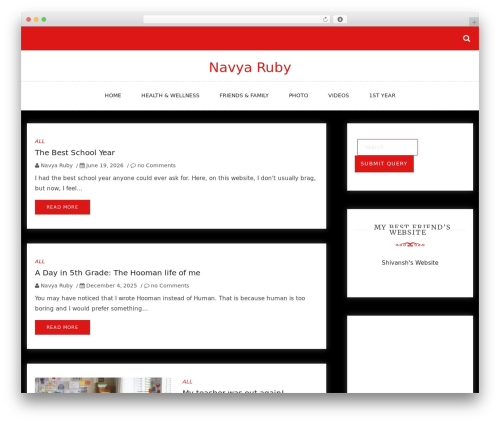Viewport: 500px width, 423px height.
Task: Click Navya Ruby author on December 4 post
Action: 56,286
